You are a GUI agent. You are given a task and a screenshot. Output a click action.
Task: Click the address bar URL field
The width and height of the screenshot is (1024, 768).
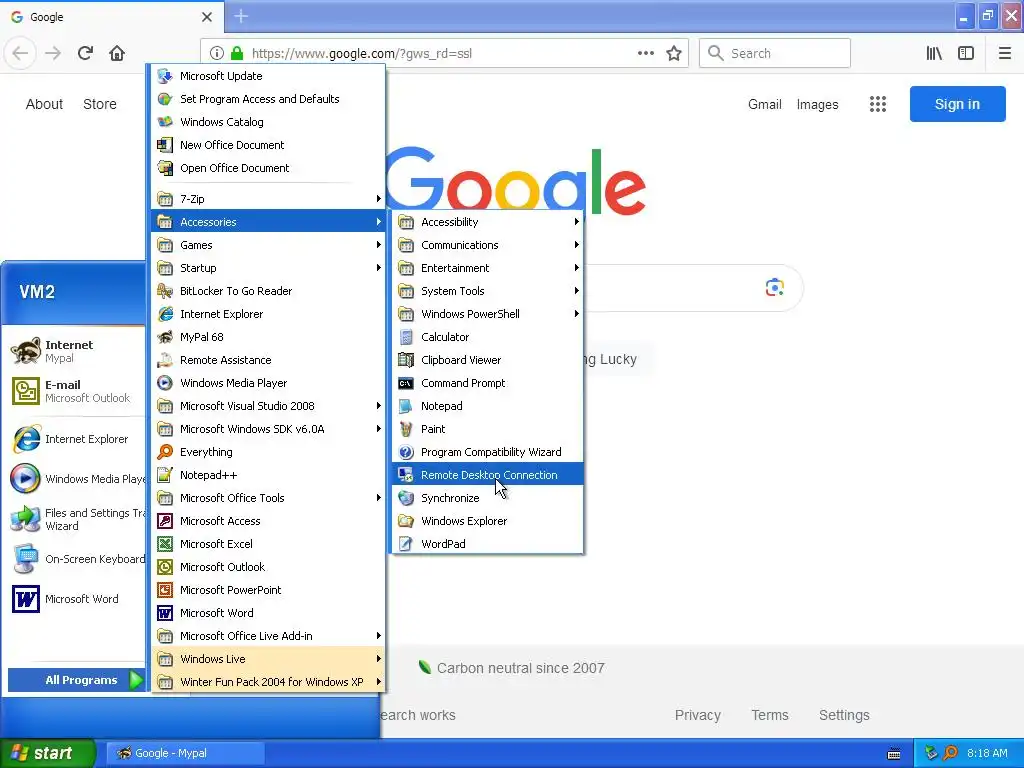tap(444, 54)
